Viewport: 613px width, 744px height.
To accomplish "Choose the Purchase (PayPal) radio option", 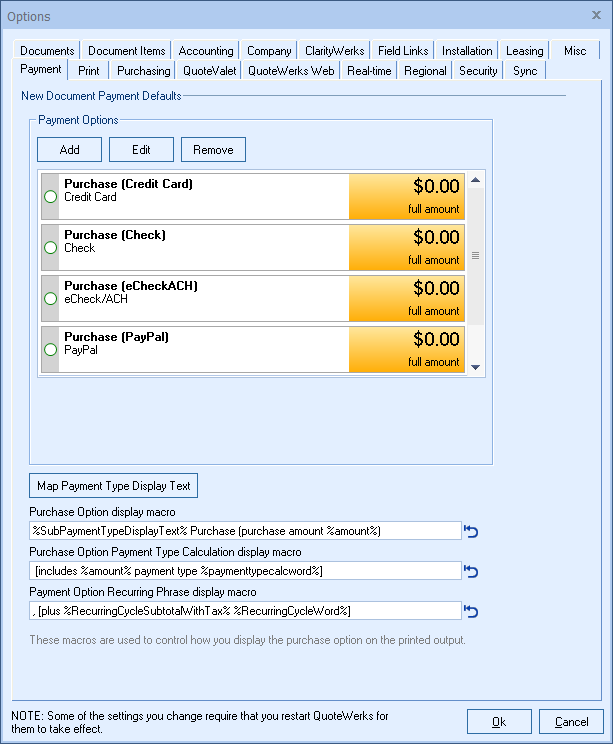I will coord(51,349).
